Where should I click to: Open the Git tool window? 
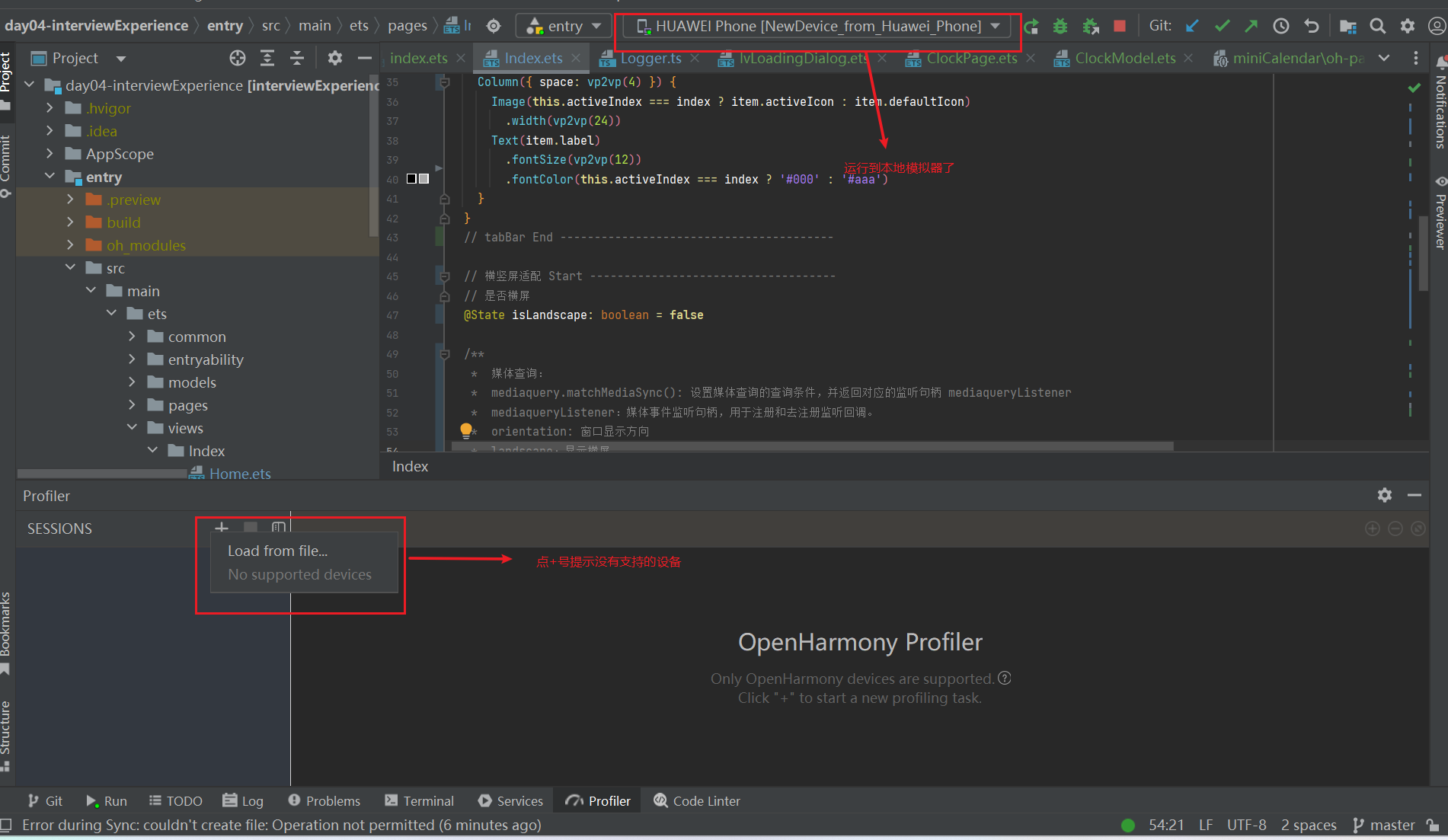[45, 800]
